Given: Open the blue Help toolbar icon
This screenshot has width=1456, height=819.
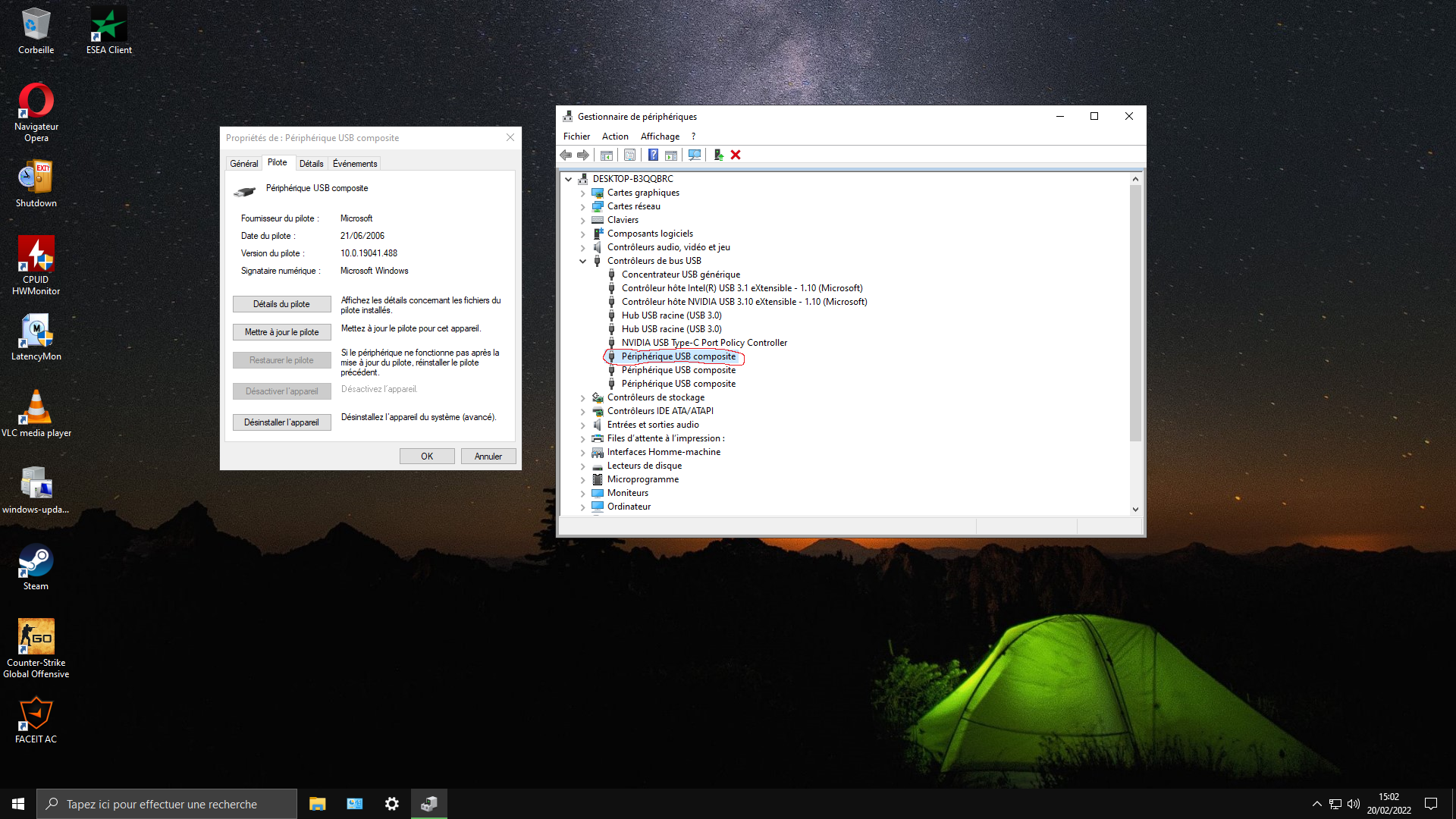Looking at the screenshot, I should (x=653, y=155).
